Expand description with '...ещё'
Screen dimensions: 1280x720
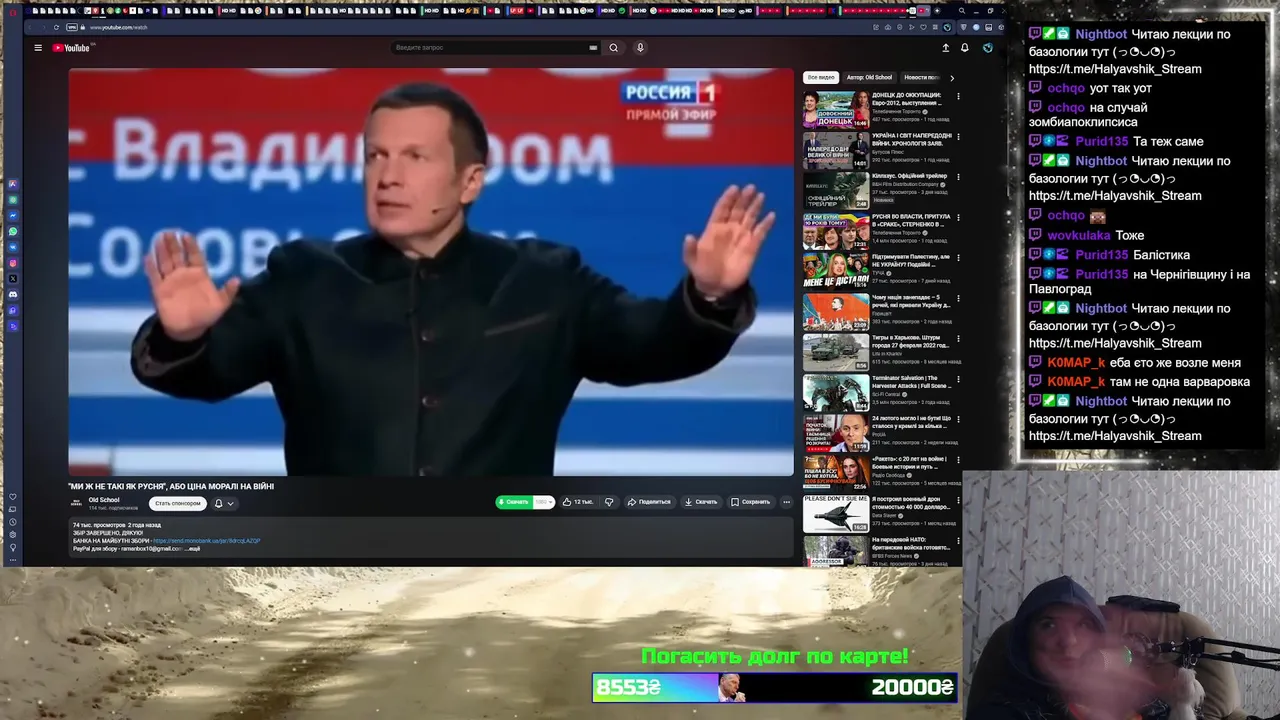[193, 549]
